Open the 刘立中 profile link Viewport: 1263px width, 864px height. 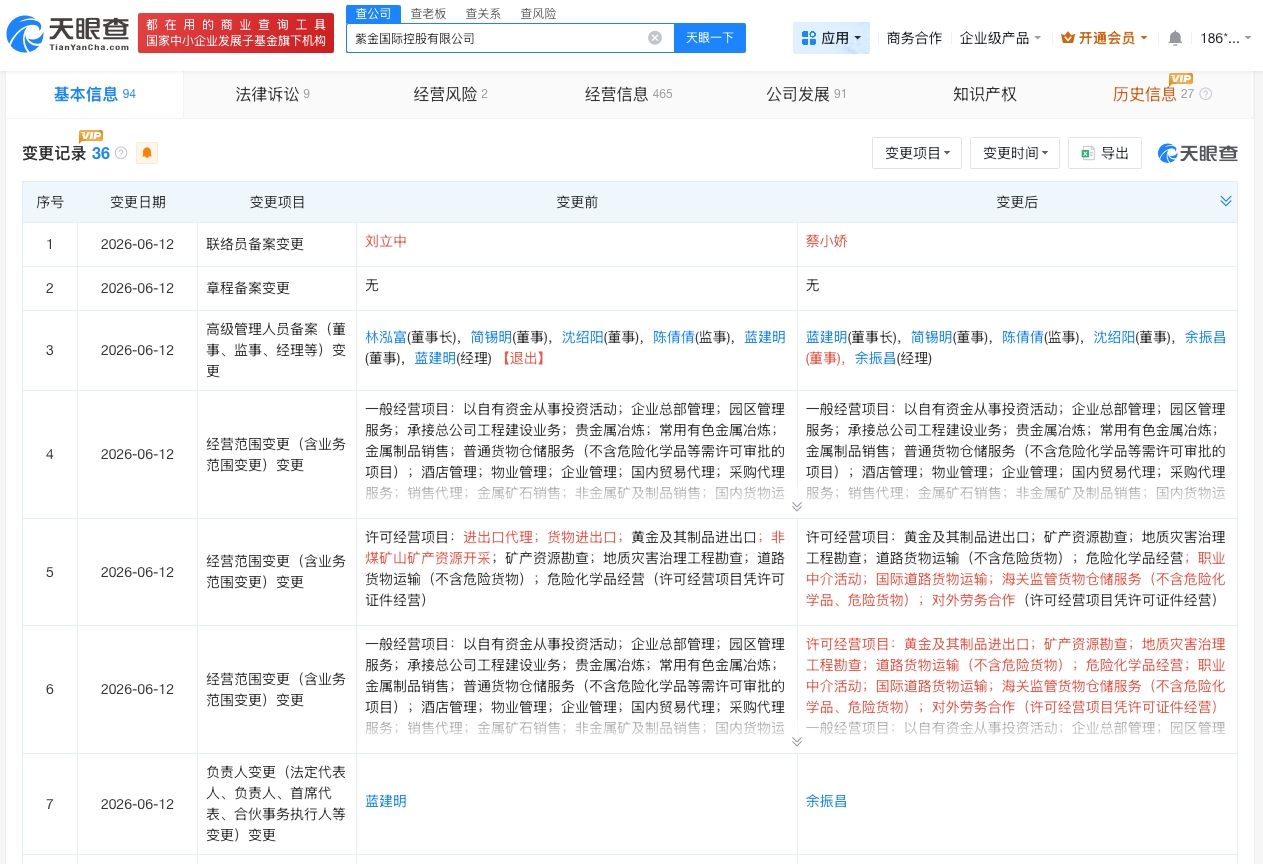click(x=386, y=241)
